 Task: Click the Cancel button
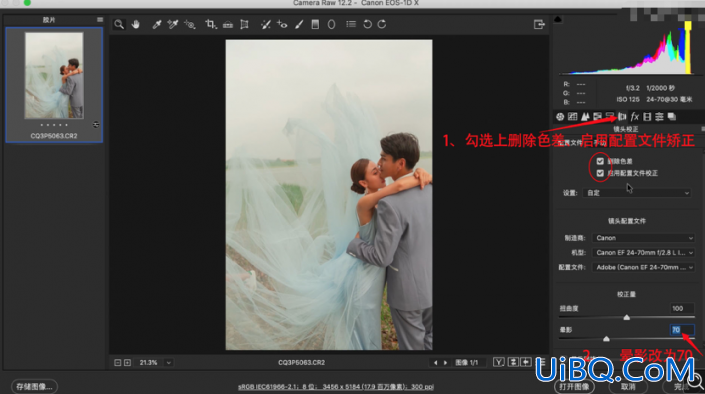click(x=628, y=386)
